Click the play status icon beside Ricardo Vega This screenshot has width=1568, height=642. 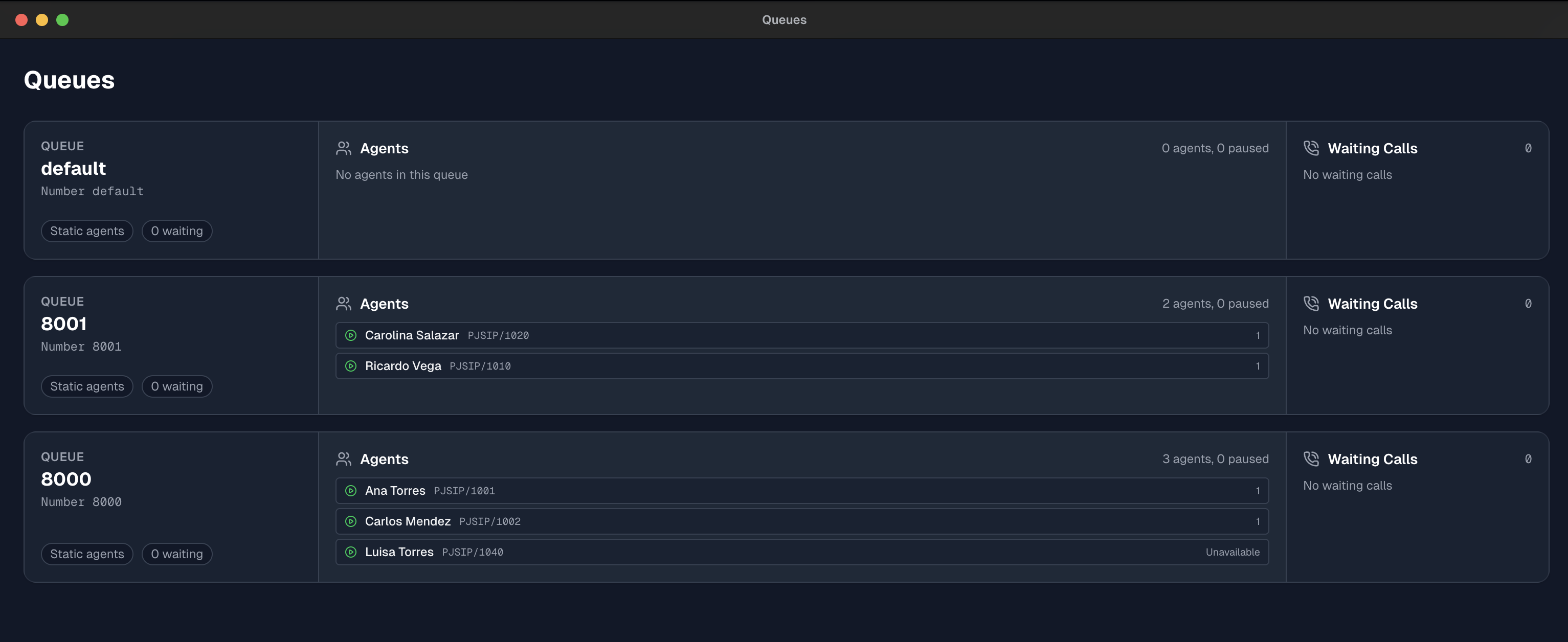pos(351,366)
